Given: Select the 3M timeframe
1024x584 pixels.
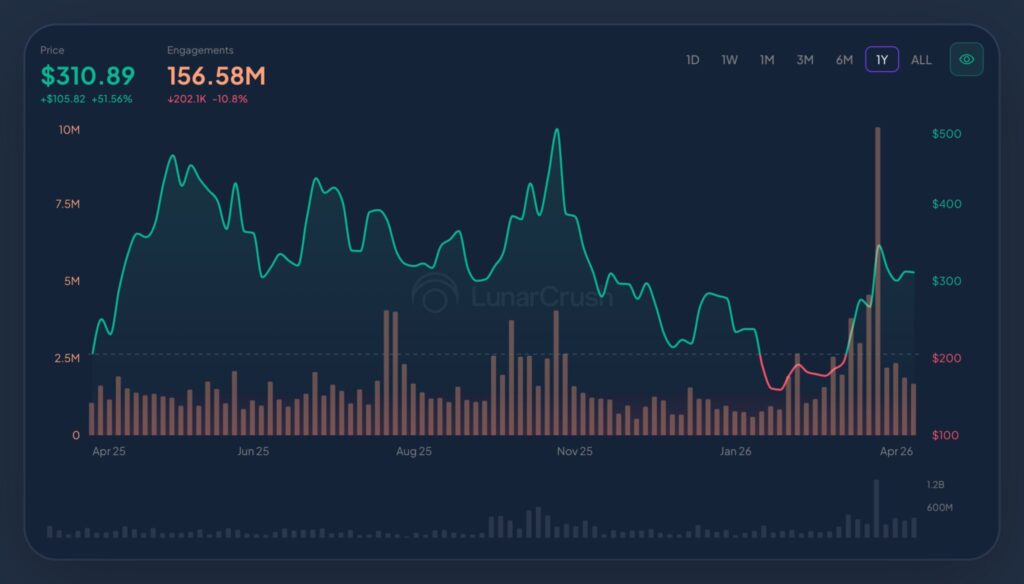Looking at the screenshot, I should [804, 60].
